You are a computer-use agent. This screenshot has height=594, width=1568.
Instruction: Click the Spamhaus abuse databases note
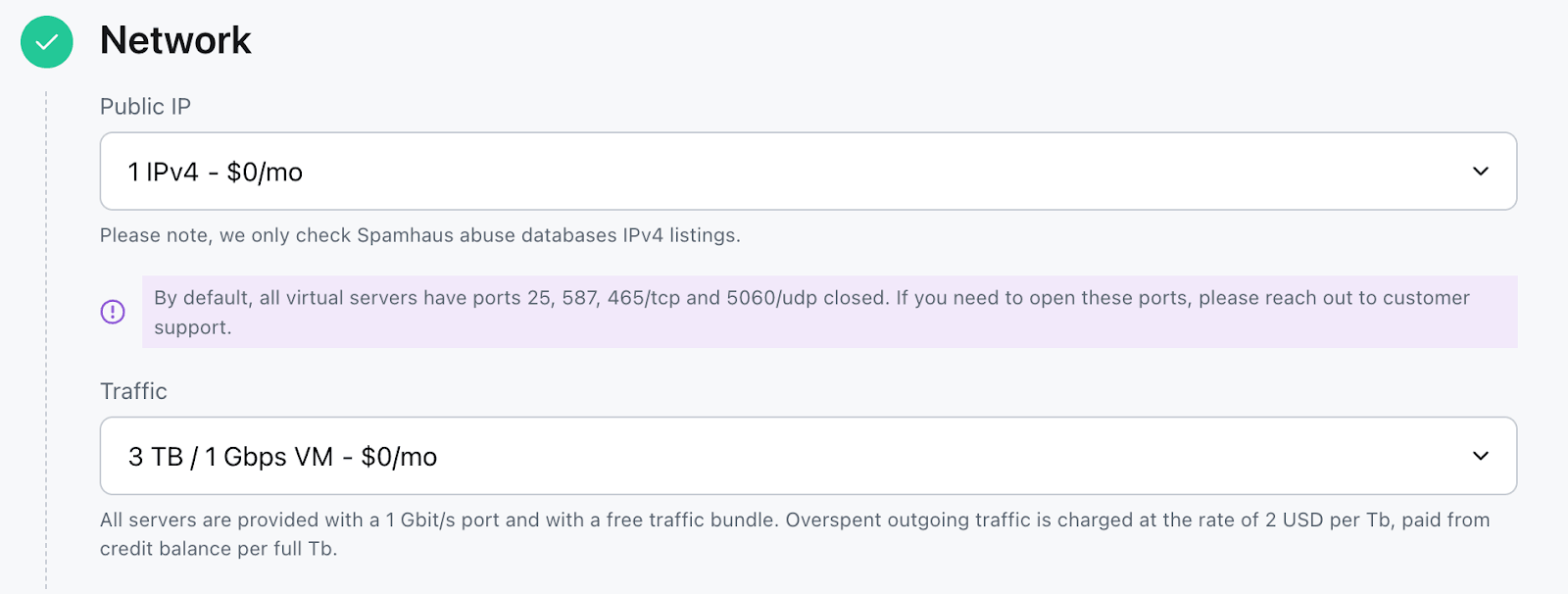click(x=419, y=235)
